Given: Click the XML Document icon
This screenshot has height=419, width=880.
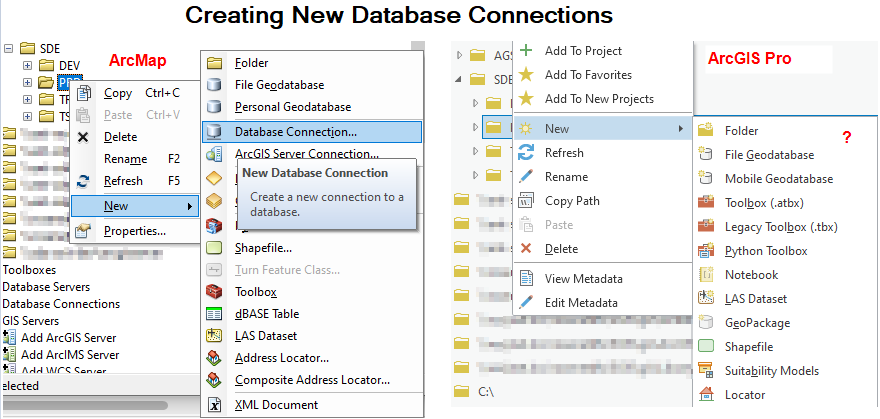Looking at the screenshot, I should [x=214, y=405].
